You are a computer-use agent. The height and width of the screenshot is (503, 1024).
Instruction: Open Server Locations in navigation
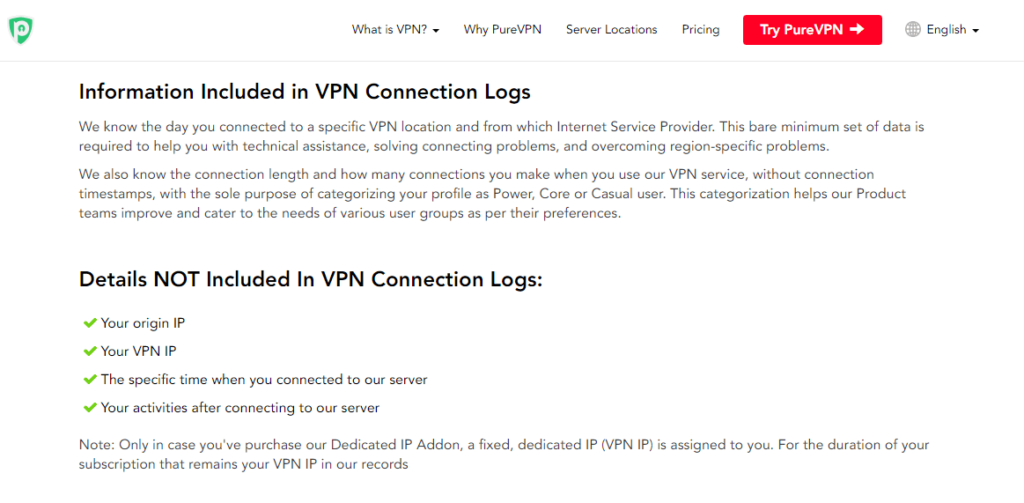point(611,29)
